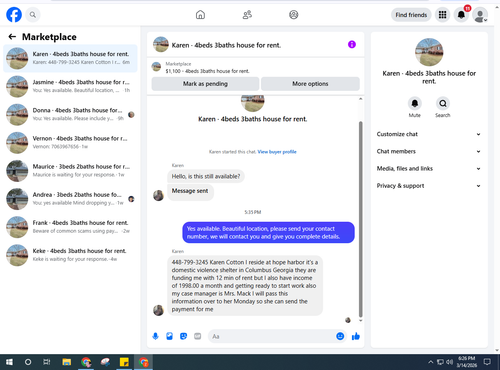Choose a GIF icon in composer
The height and width of the screenshot is (370, 500).
[x=198, y=336]
